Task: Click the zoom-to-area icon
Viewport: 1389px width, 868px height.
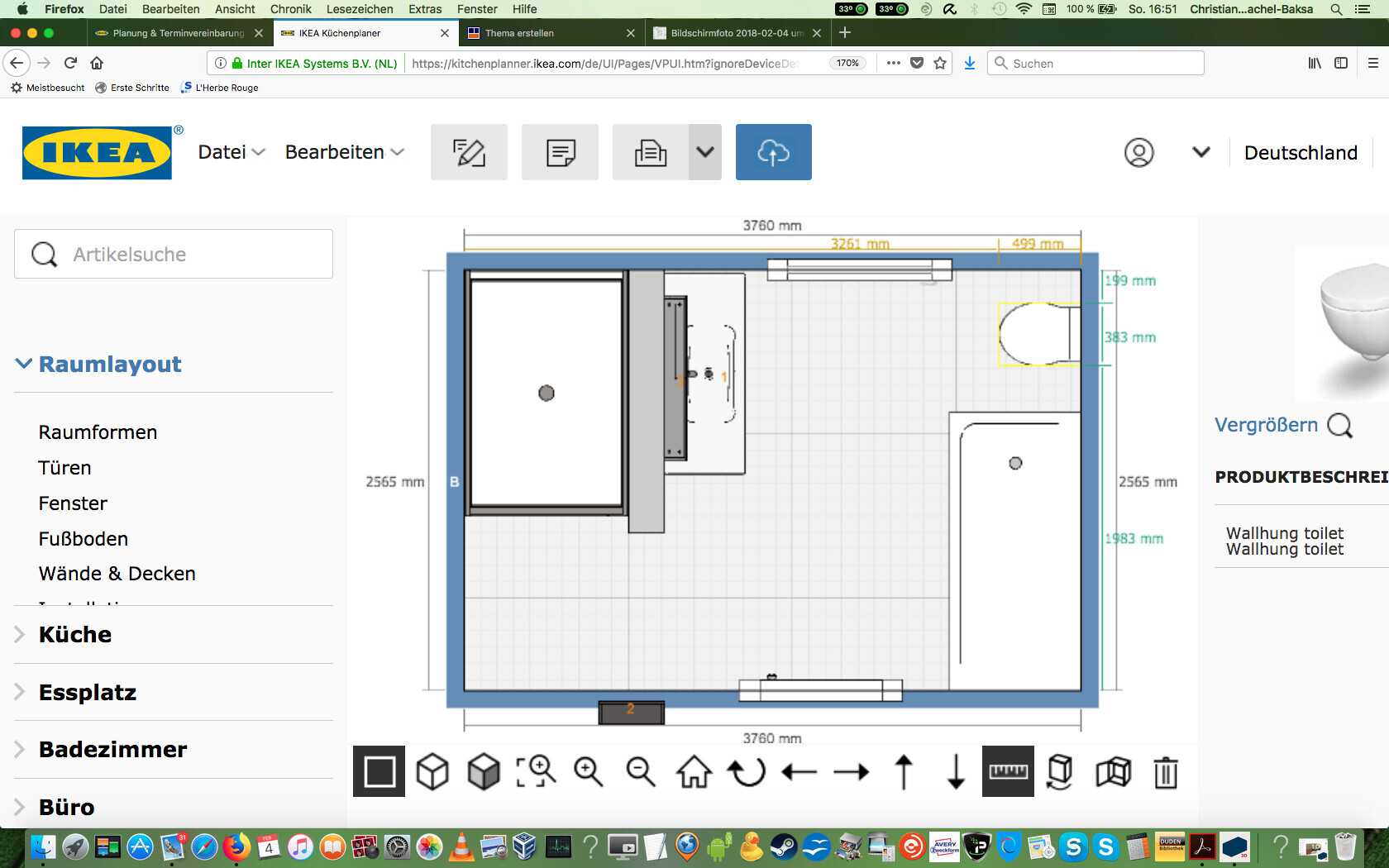Action: pos(536,772)
